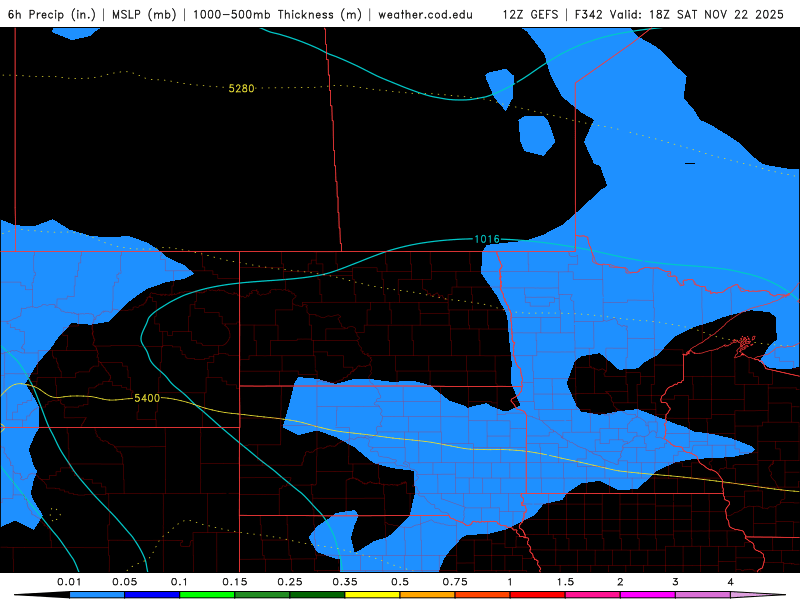
Task: Click the magenta 2–3 colorbar segment
Action: pyautogui.click(x=648, y=595)
